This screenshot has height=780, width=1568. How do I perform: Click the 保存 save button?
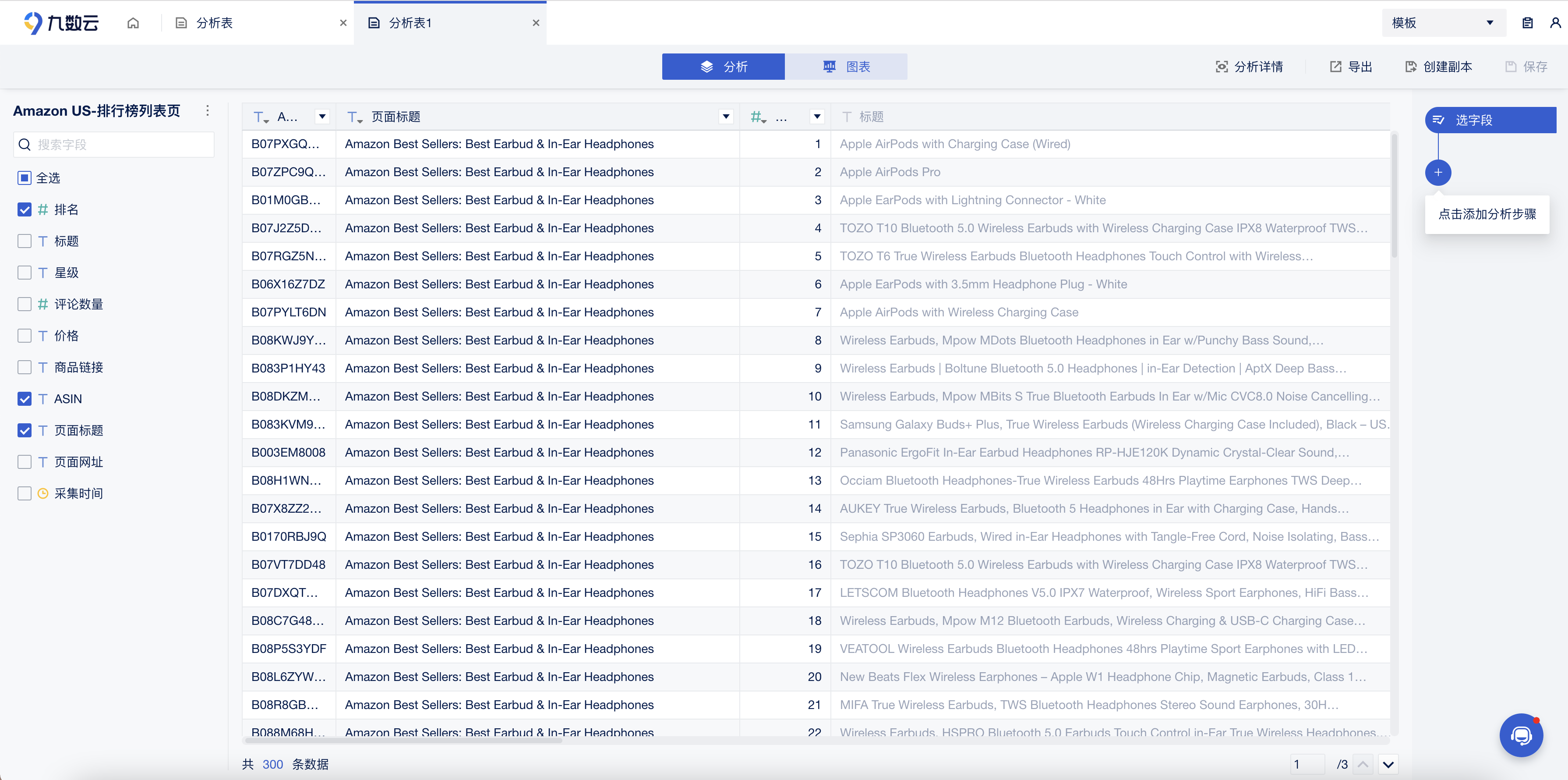pos(1526,67)
